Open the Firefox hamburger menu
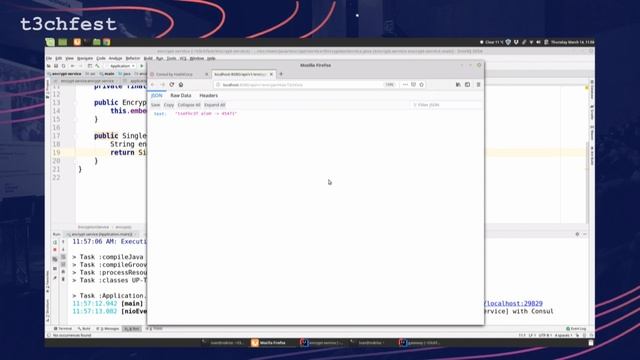This screenshot has width=640, height=360. click(x=478, y=84)
